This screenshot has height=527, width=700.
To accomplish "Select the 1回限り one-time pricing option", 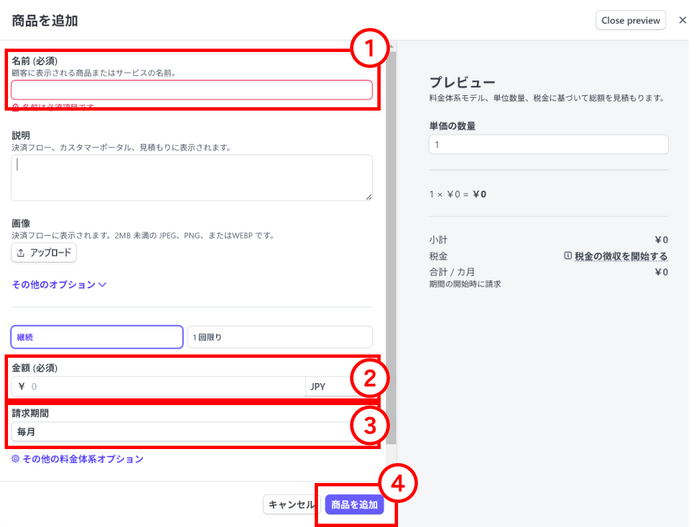I will pyautogui.click(x=279, y=337).
